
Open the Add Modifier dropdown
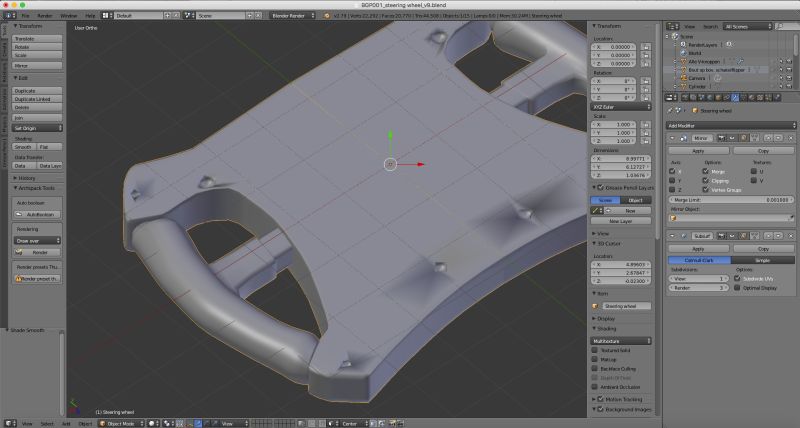731,125
